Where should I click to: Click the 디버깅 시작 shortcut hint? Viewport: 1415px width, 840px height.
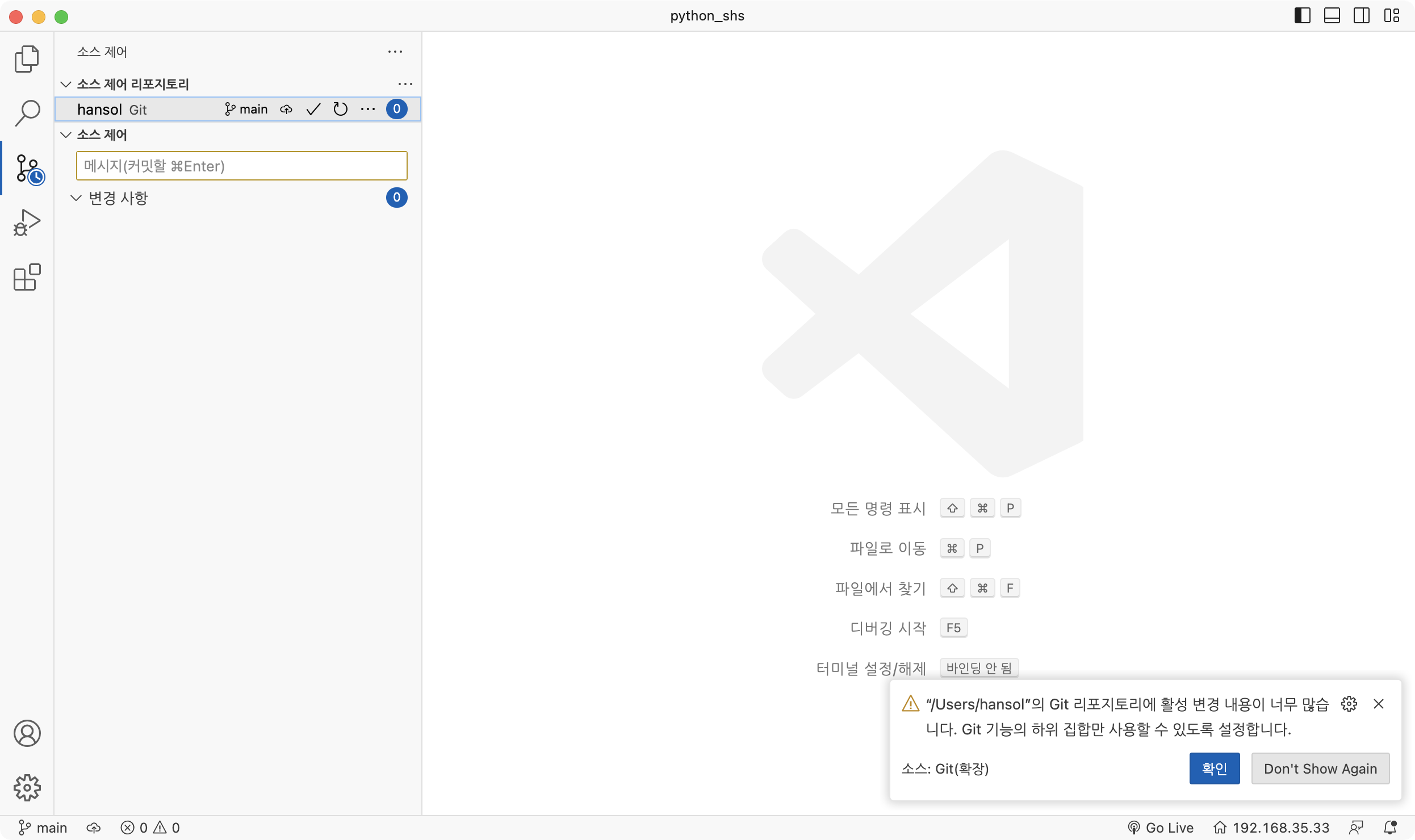click(909, 628)
